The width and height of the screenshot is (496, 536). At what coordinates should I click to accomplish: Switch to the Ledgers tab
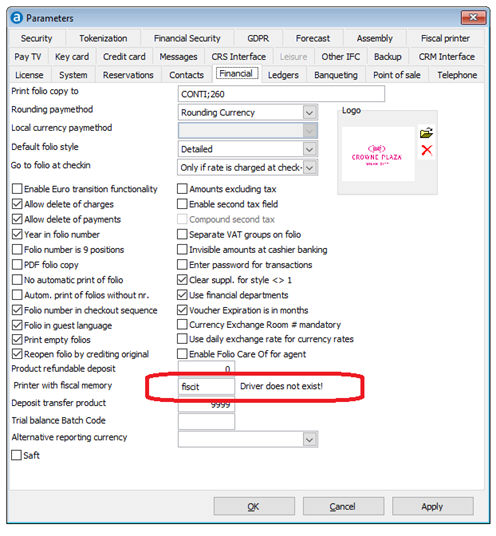(283, 75)
